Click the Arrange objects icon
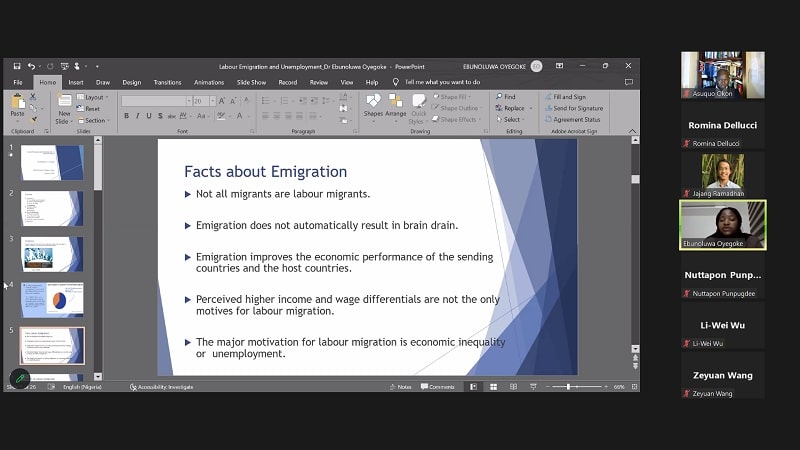800x450 pixels. [396, 105]
